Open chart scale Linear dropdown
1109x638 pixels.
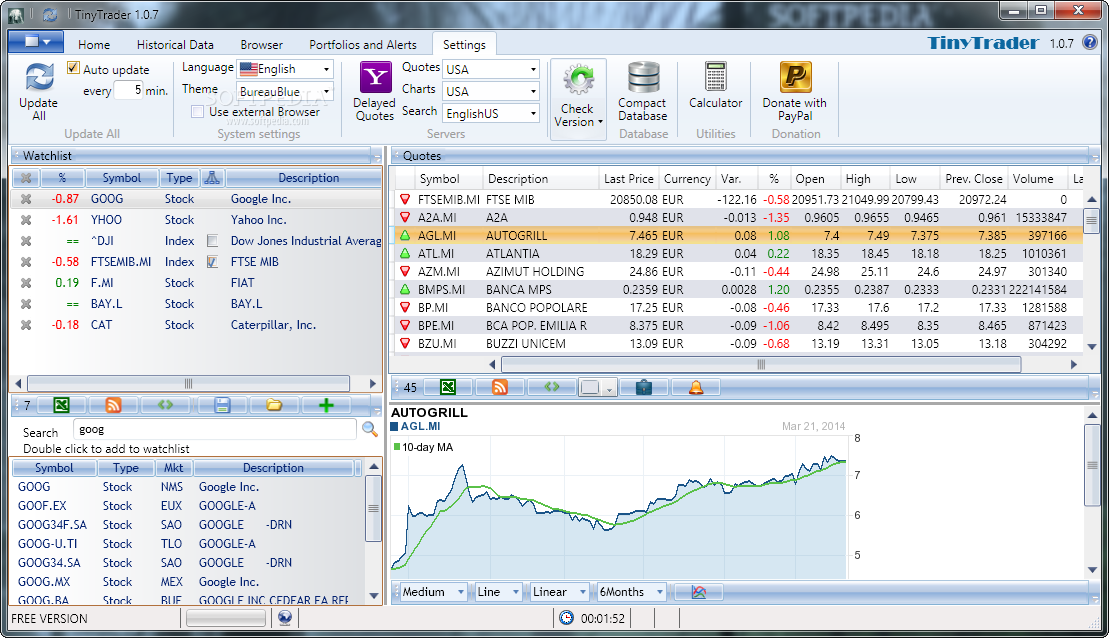point(559,592)
